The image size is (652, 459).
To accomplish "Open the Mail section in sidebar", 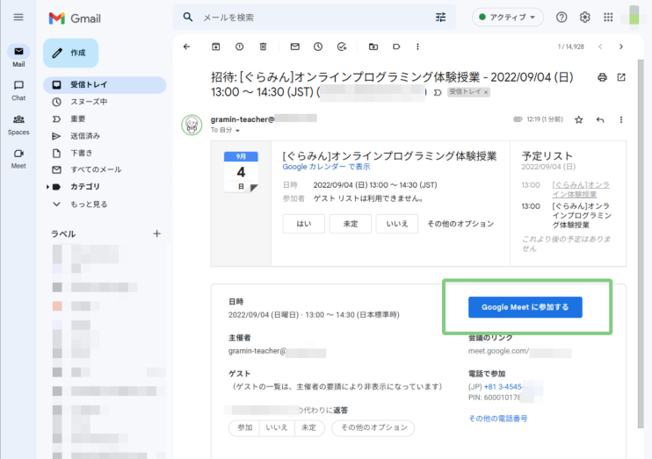I will click(x=18, y=56).
